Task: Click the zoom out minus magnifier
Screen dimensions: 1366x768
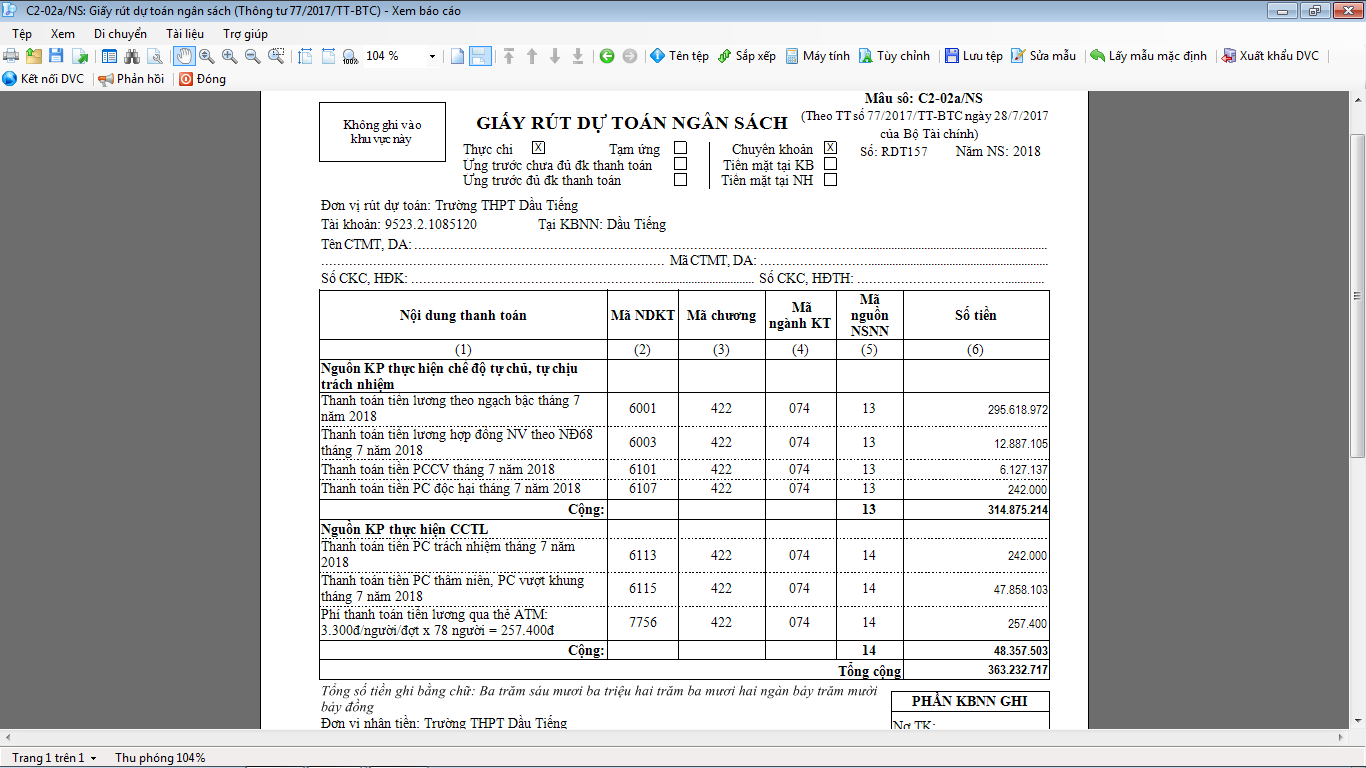Action: [x=253, y=56]
